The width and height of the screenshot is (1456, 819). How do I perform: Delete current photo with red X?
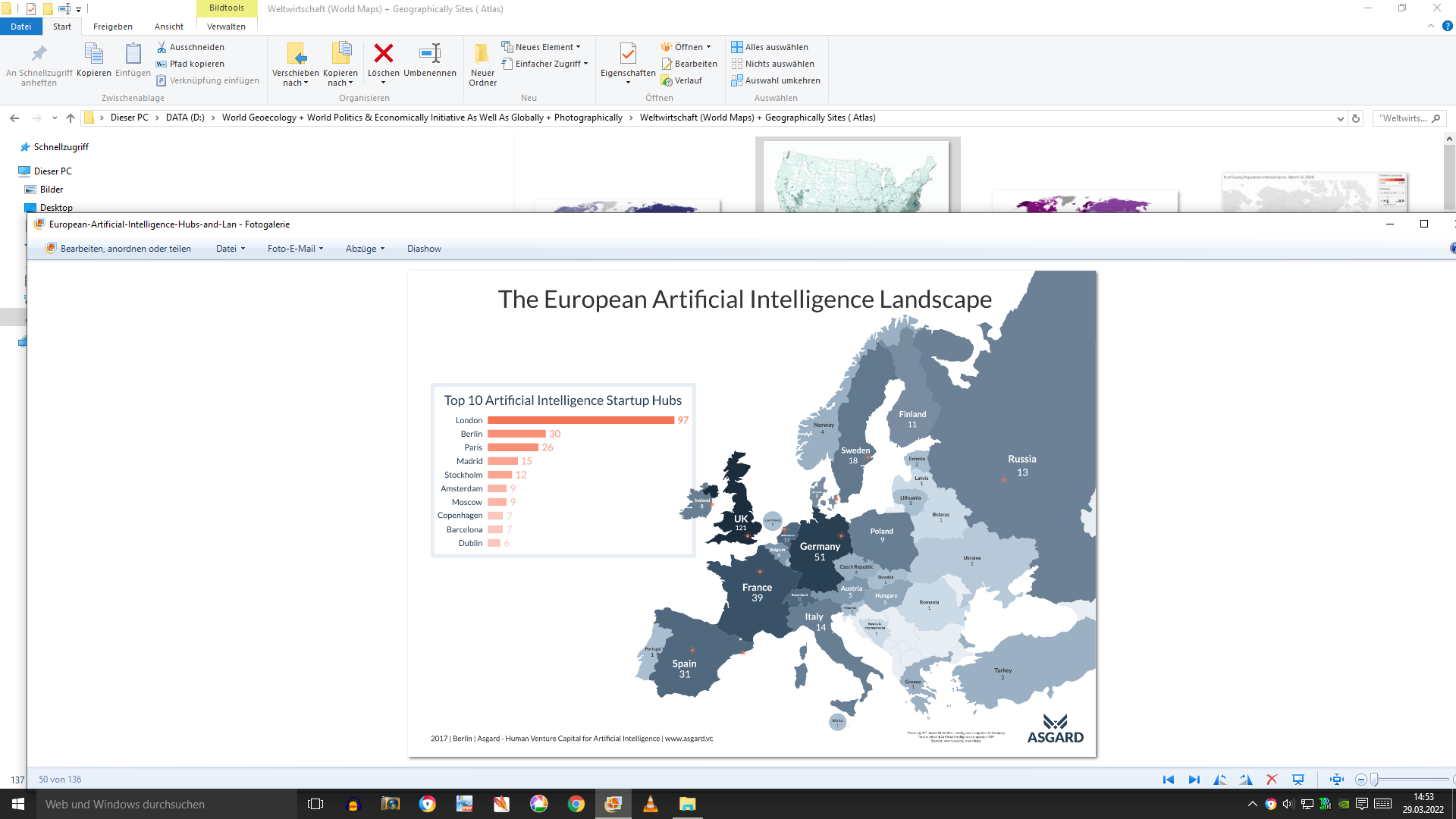(1272, 780)
